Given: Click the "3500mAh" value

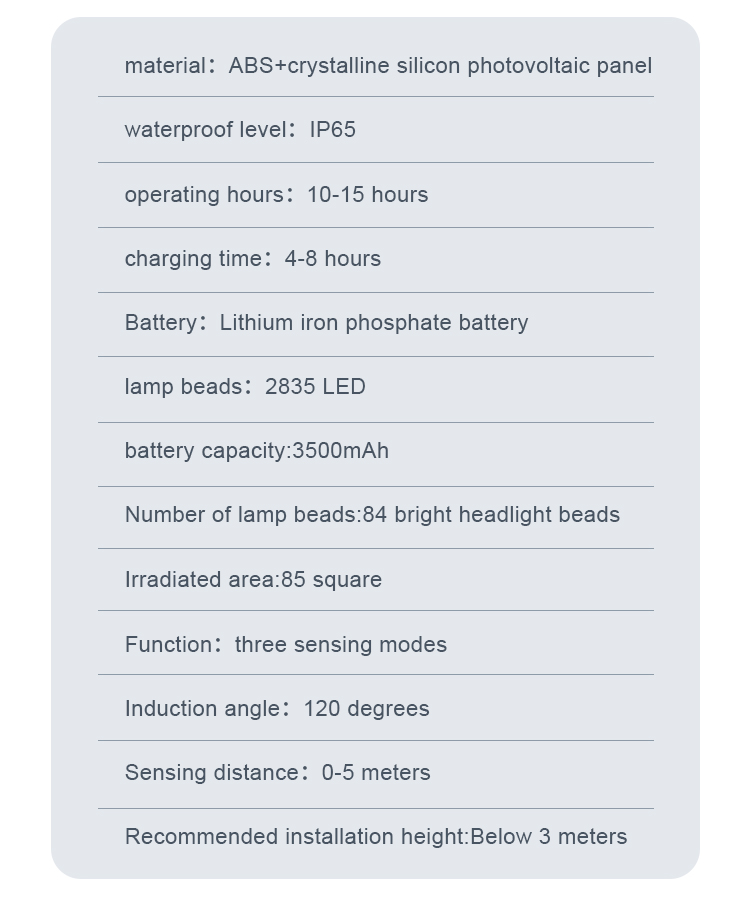Looking at the screenshot, I should tap(340, 451).
